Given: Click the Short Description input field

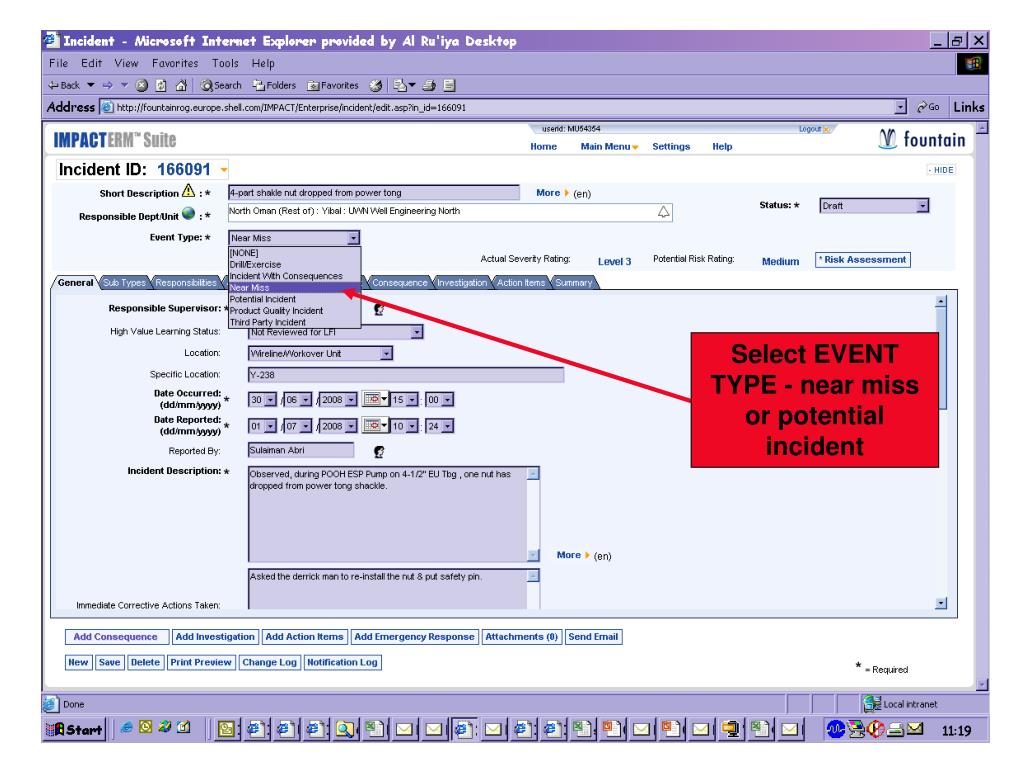Looking at the screenshot, I should pos(374,193).
